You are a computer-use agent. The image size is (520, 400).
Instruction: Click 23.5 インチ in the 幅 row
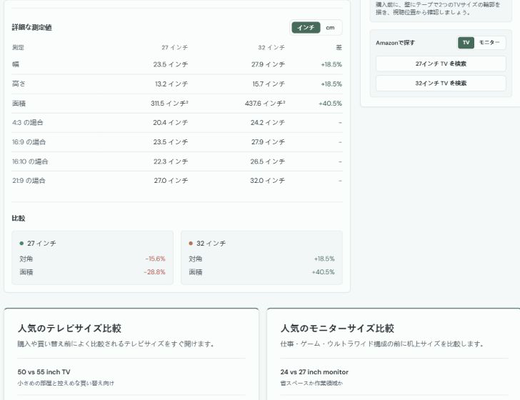coord(170,64)
